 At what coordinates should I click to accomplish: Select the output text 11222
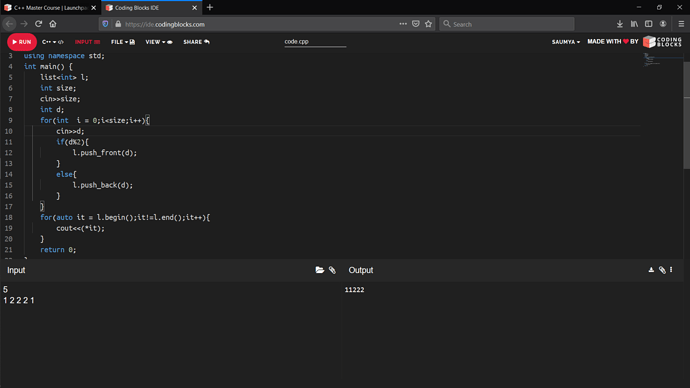(354, 289)
